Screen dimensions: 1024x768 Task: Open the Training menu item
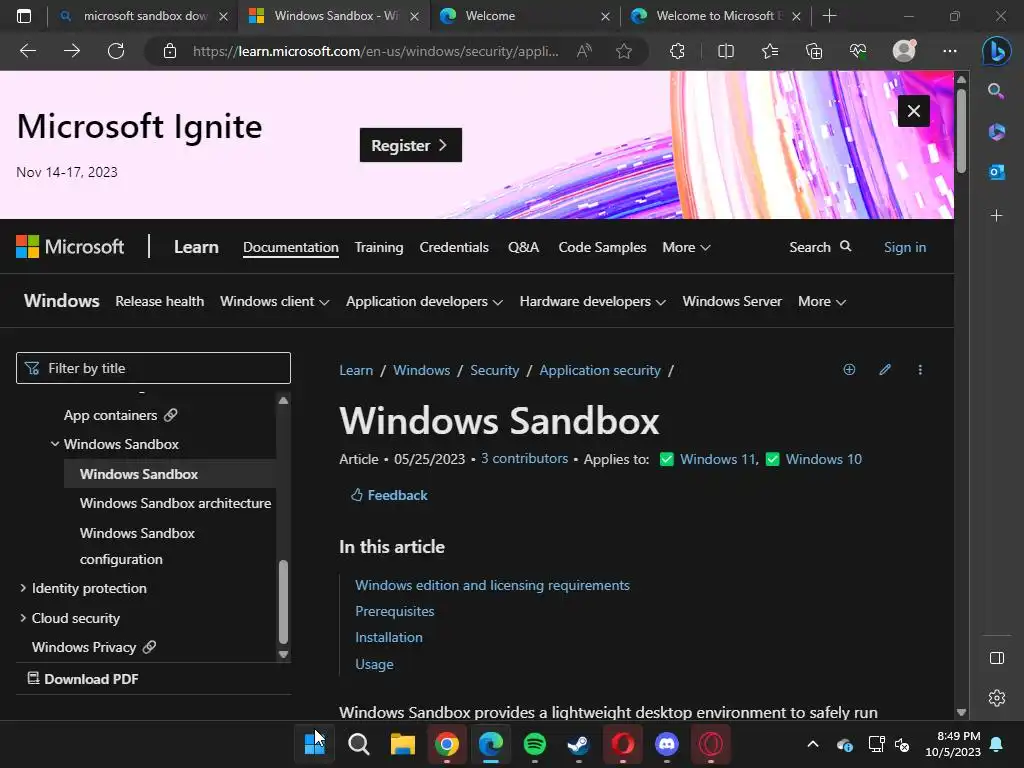[379, 248]
